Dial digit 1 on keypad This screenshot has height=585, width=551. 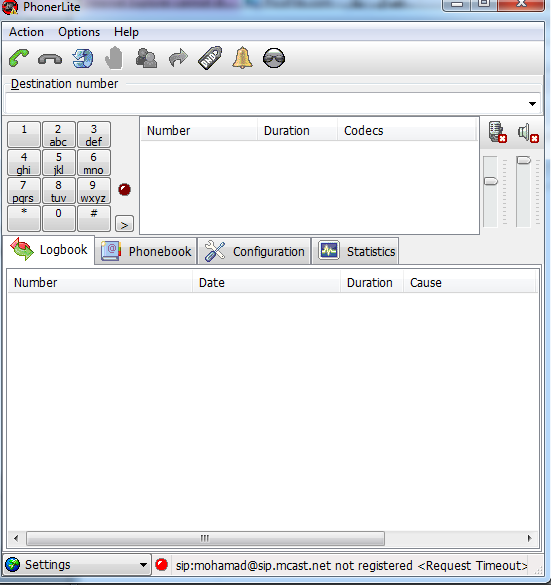[x=24, y=134]
